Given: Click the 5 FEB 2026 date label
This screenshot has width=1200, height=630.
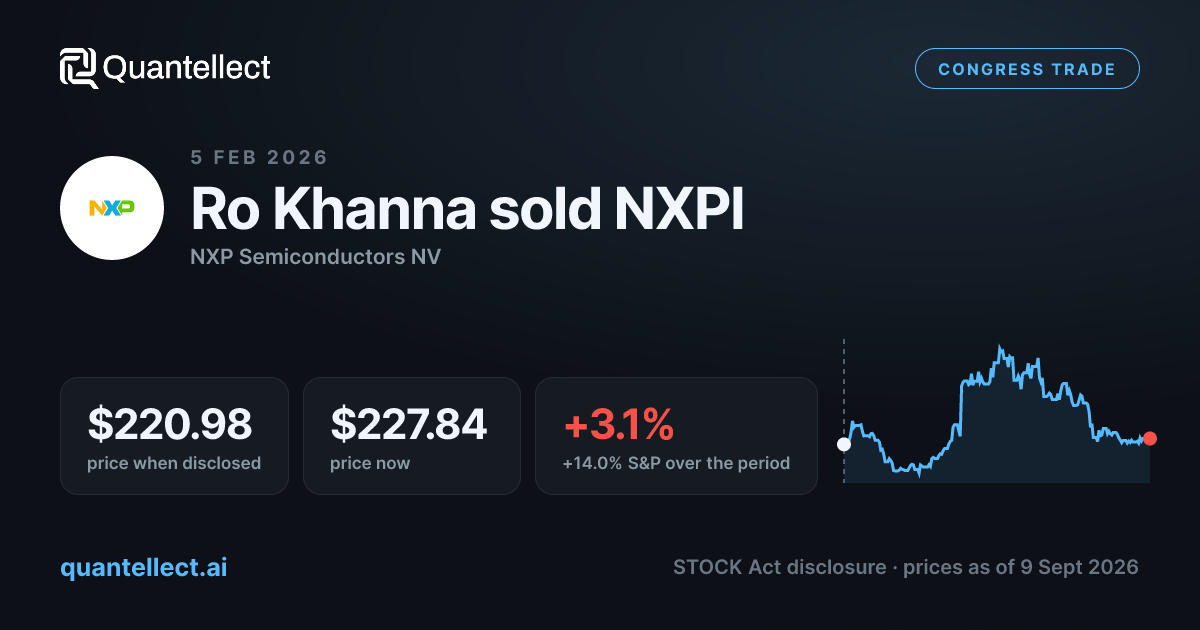Looking at the screenshot, I should tap(259, 157).
